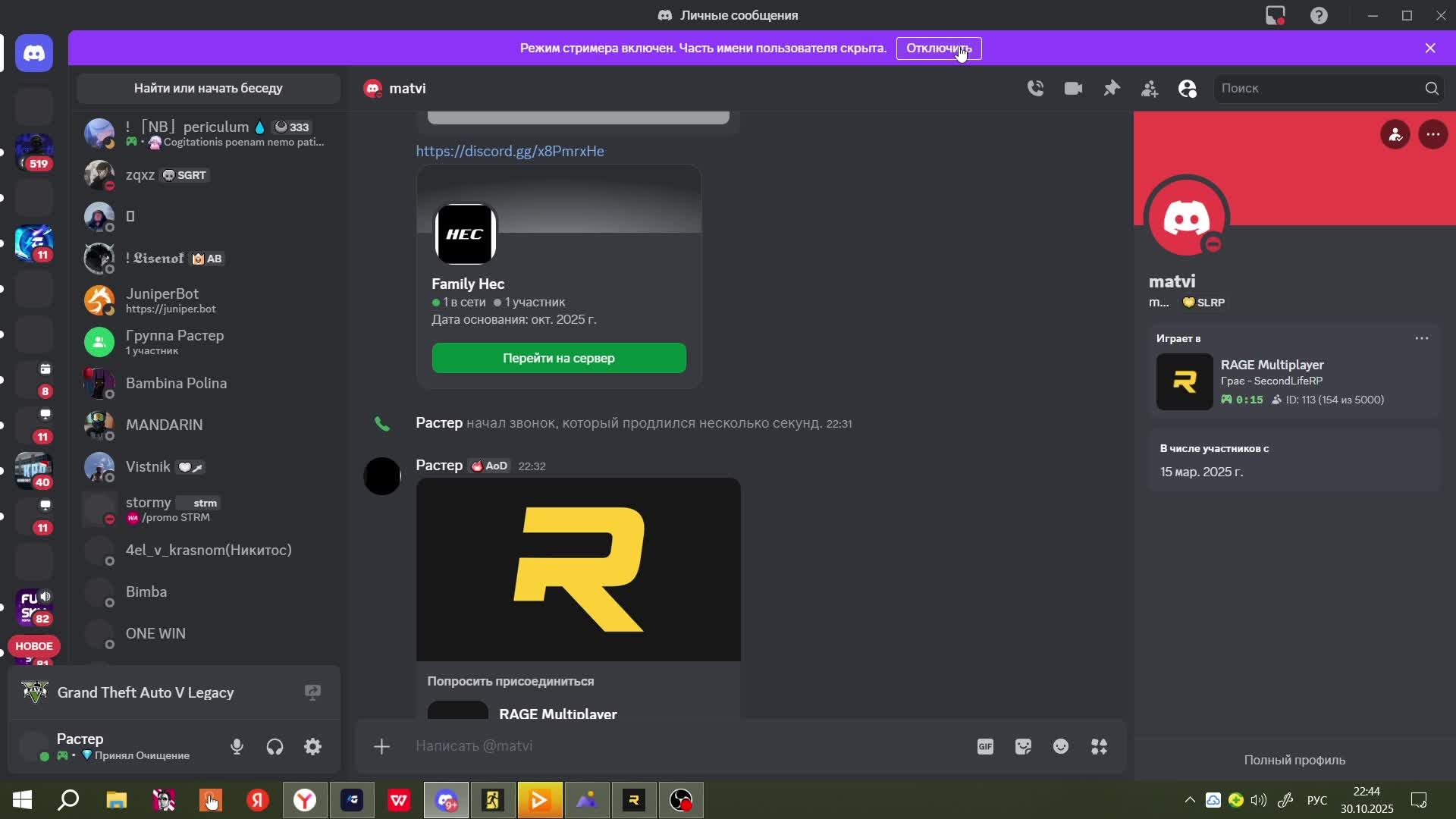Open three-dot menu on matvi's profile banner
Viewport: 1456px width, 819px height.
1432,135
